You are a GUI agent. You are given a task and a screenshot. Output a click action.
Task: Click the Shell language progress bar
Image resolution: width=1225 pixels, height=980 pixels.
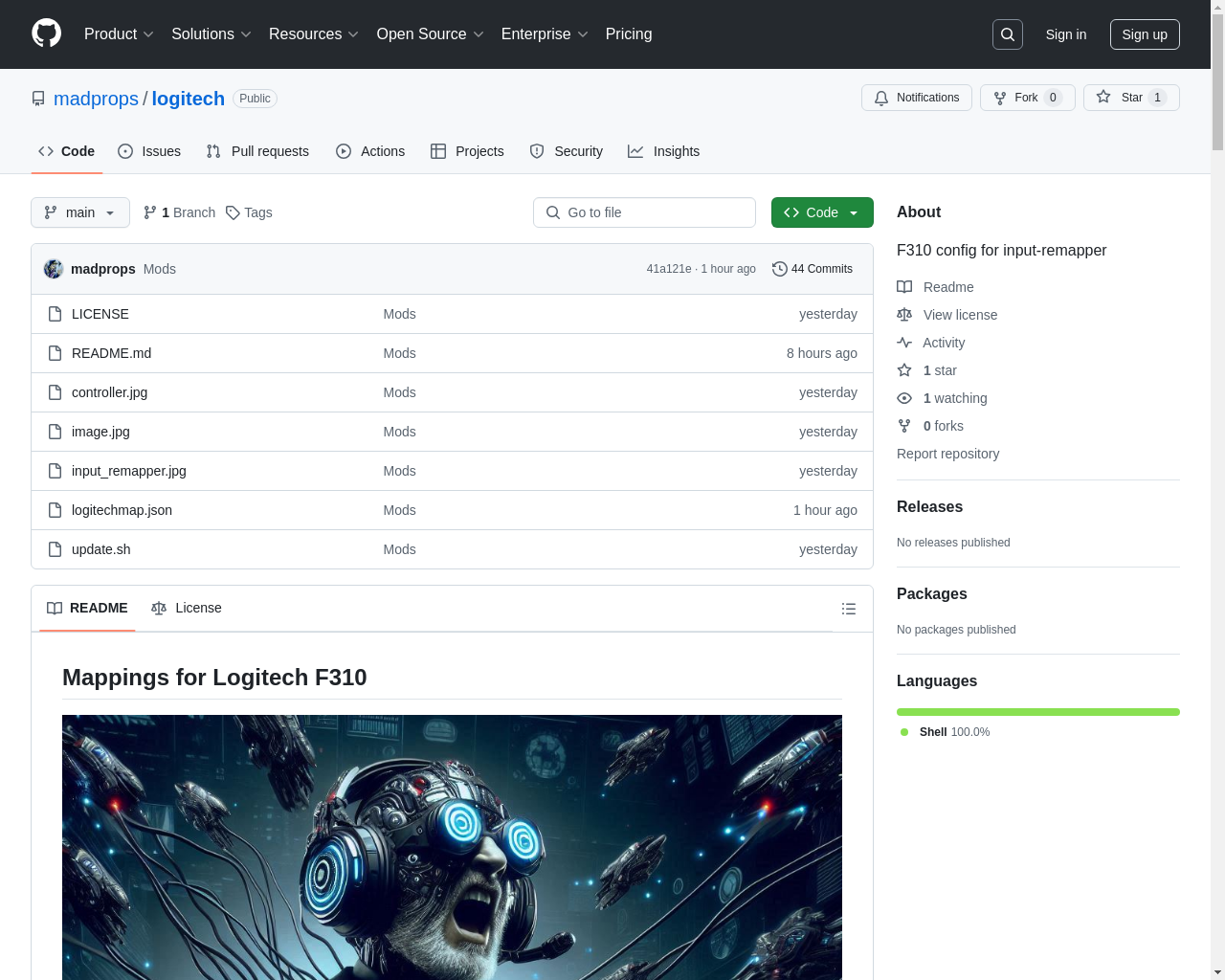click(x=1038, y=712)
